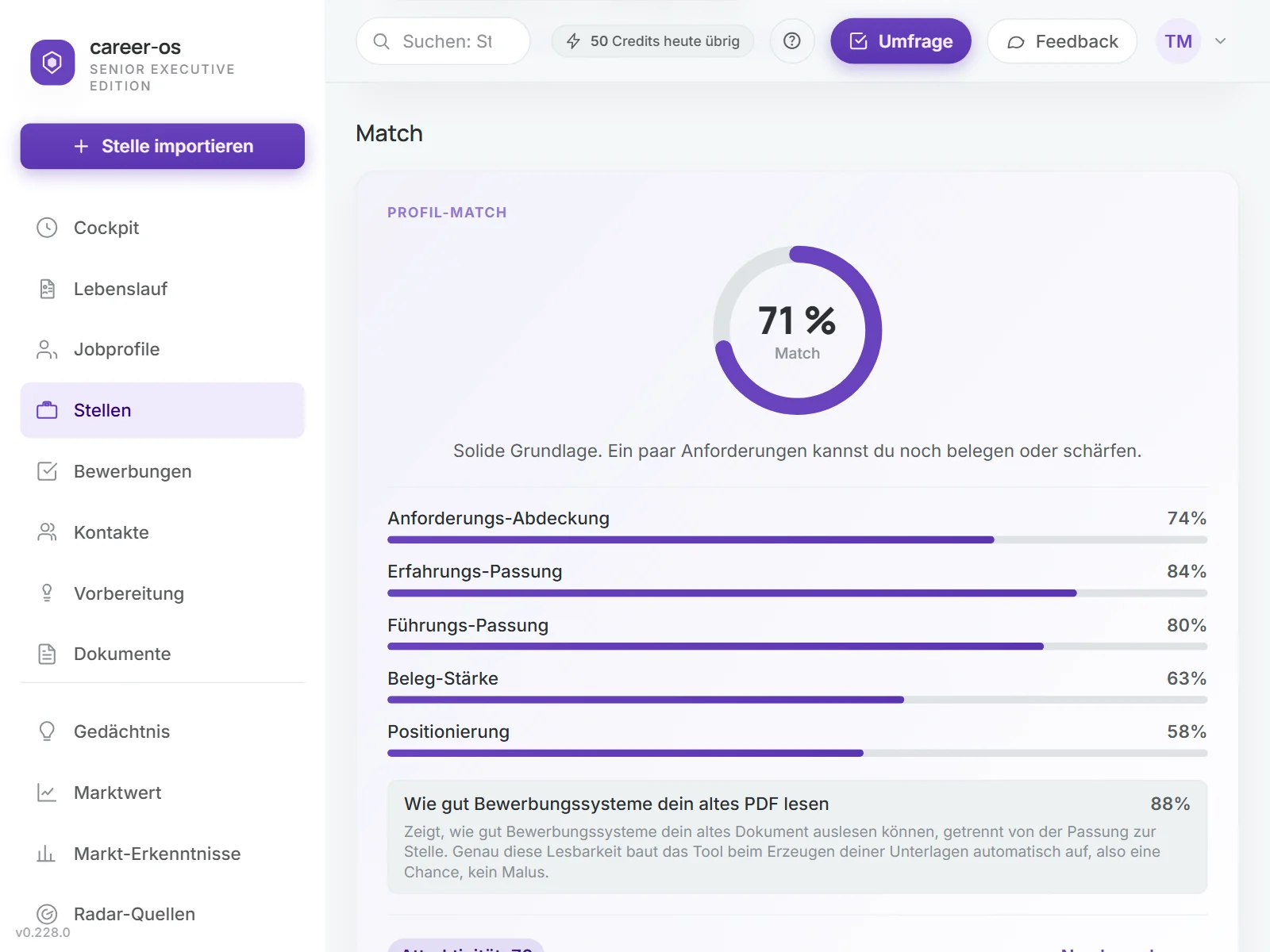Click the PROFIL-MATCH heading
The height and width of the screenshot is (952, 1270).
(x=447, y=213)
